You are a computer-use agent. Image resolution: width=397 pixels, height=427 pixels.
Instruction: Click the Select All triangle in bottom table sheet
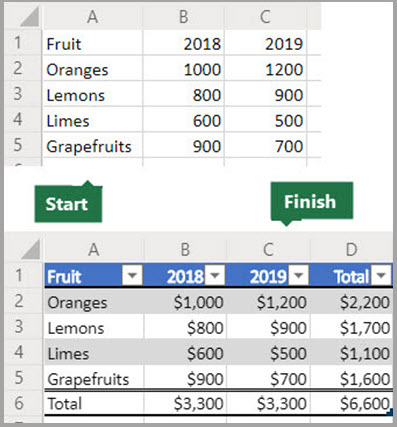[31, 250]
